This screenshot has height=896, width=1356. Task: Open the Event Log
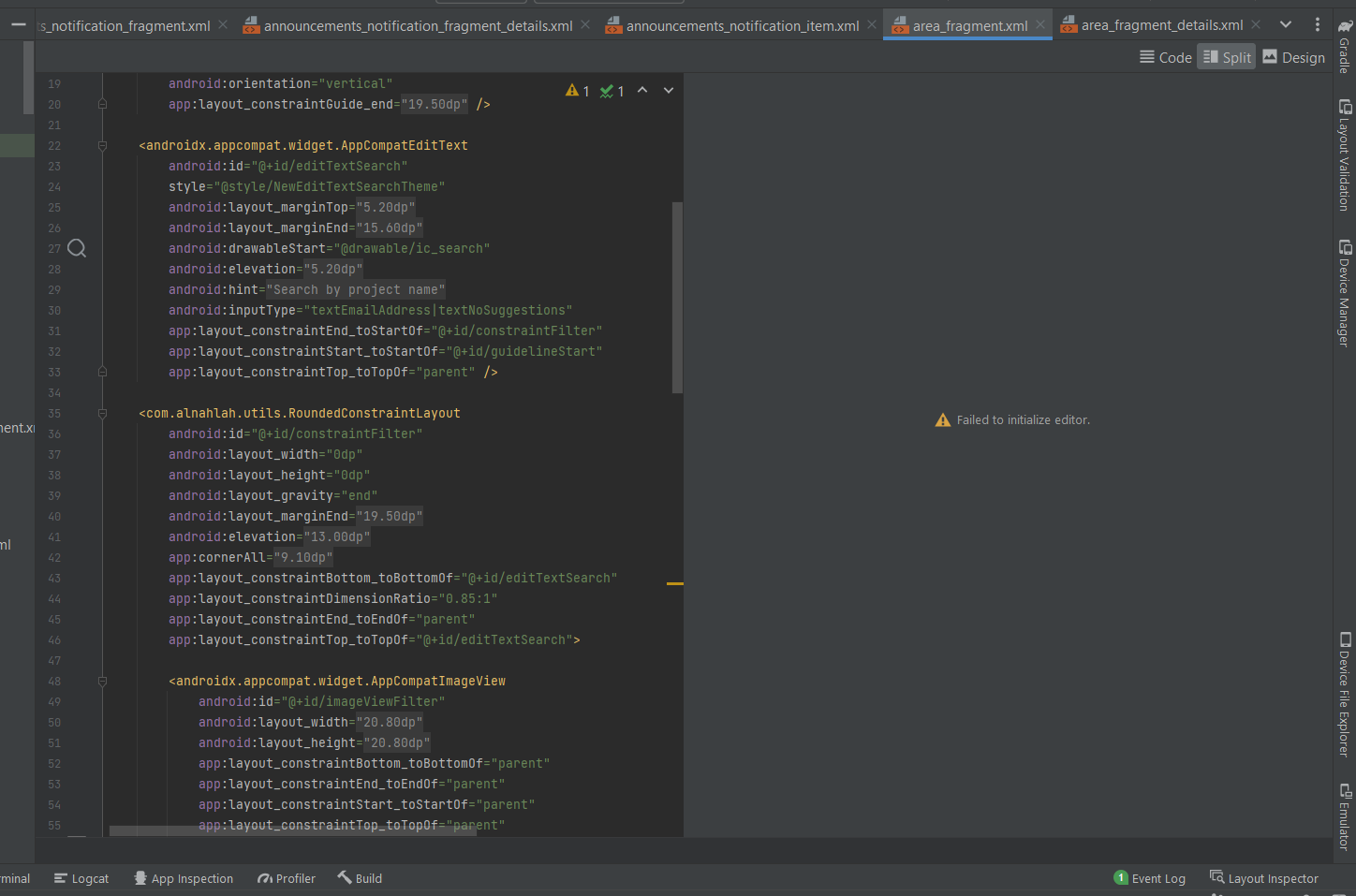[x=1150, y=878]
